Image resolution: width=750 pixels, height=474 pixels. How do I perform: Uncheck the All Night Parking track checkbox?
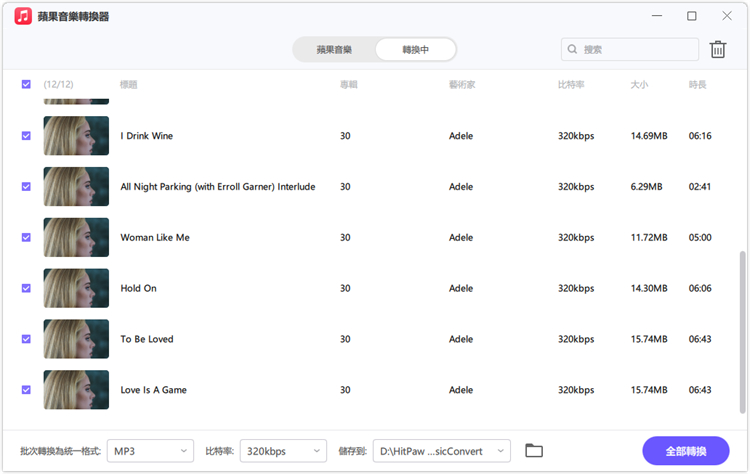click(26, 187)
